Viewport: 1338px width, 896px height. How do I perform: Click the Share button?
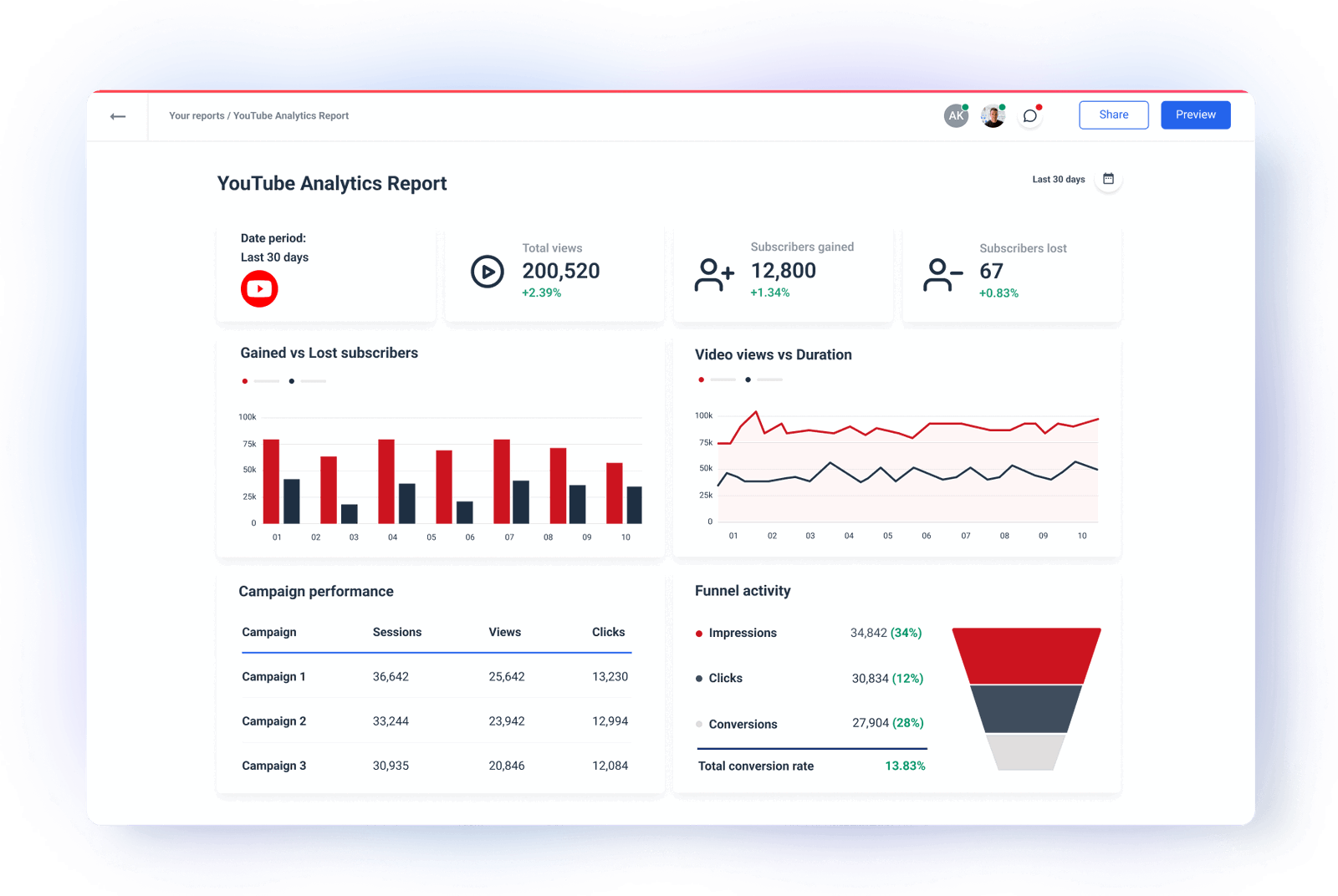(x=1113, y=115)
